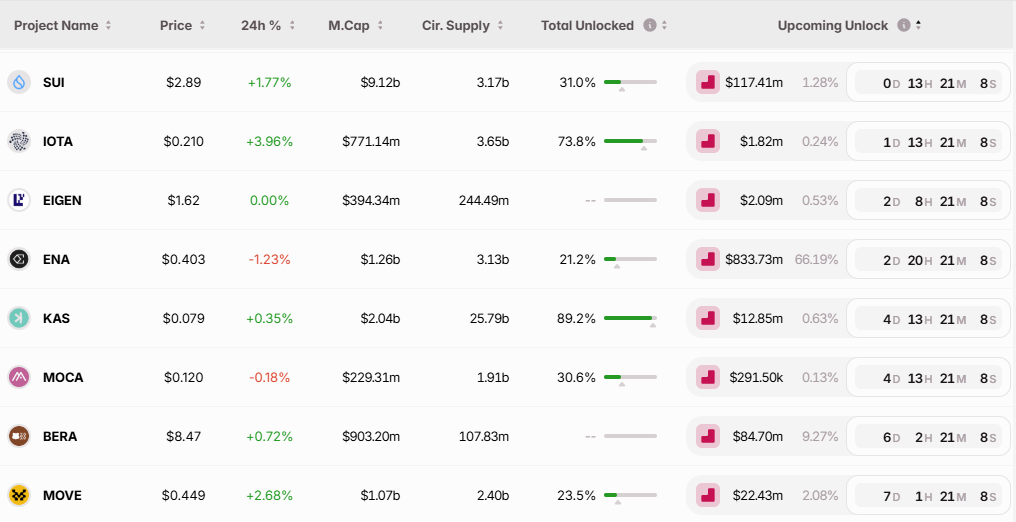
Task: Click the Cir. Supply column header label
Action: 456,25
